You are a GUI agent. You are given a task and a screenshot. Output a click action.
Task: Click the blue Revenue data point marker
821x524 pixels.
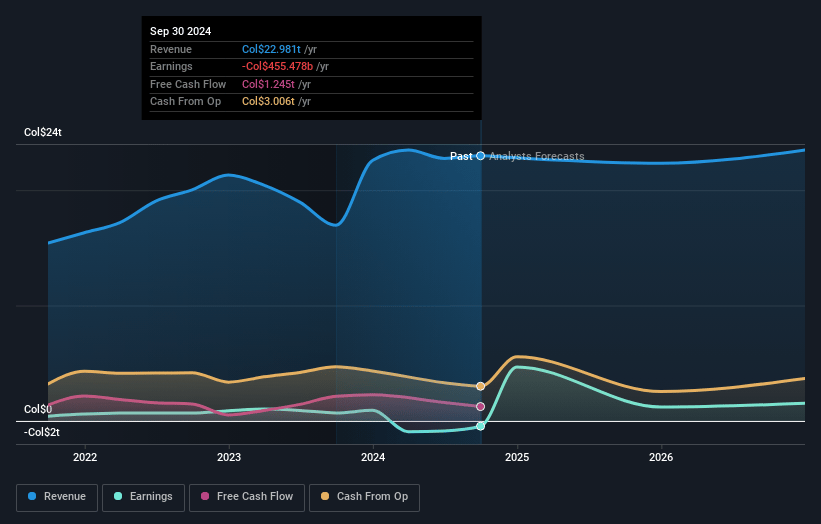(481, 155)
